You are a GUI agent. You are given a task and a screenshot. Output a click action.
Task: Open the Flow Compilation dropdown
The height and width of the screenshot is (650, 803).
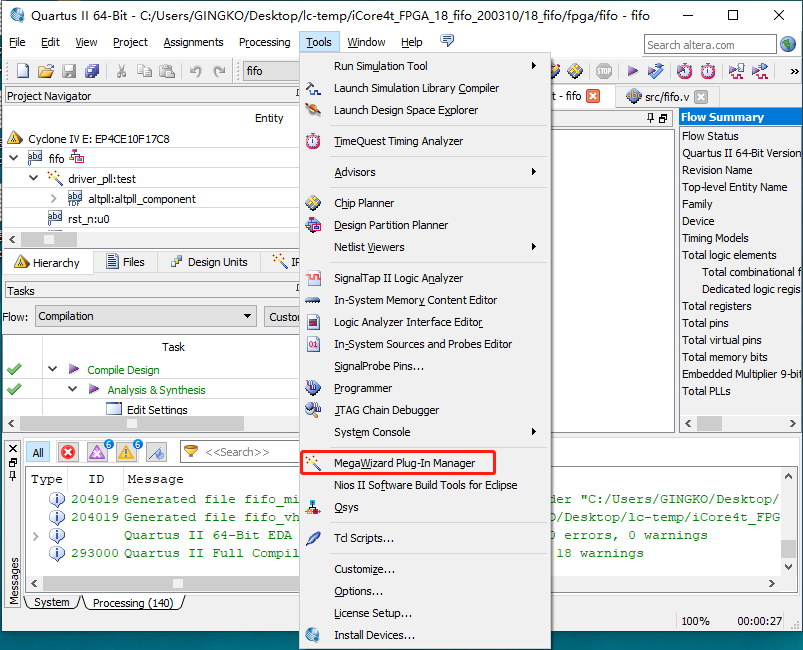click(x=146, y=316)
